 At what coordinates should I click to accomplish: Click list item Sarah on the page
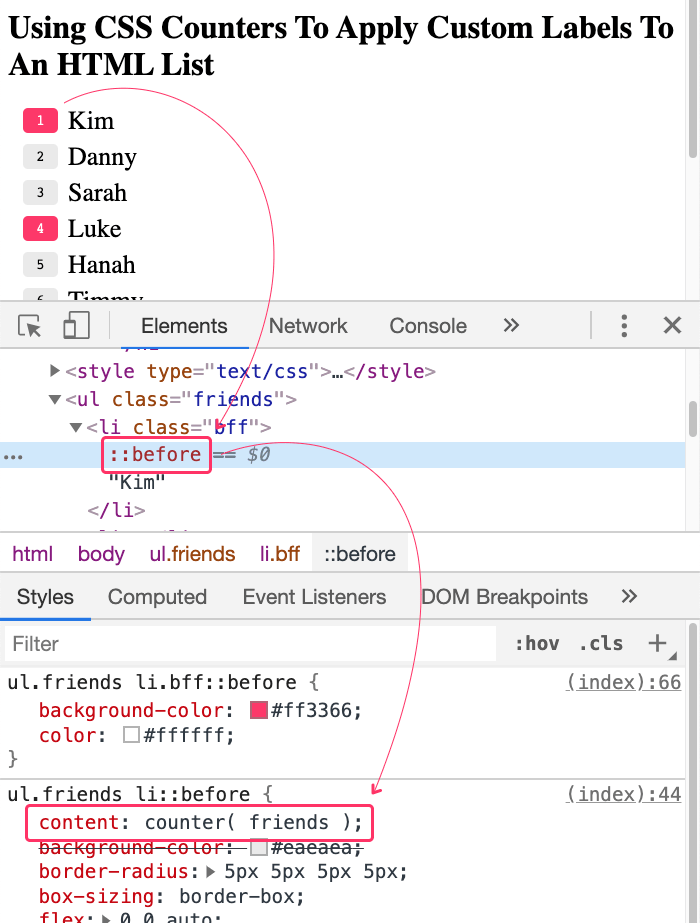point(97,193)
